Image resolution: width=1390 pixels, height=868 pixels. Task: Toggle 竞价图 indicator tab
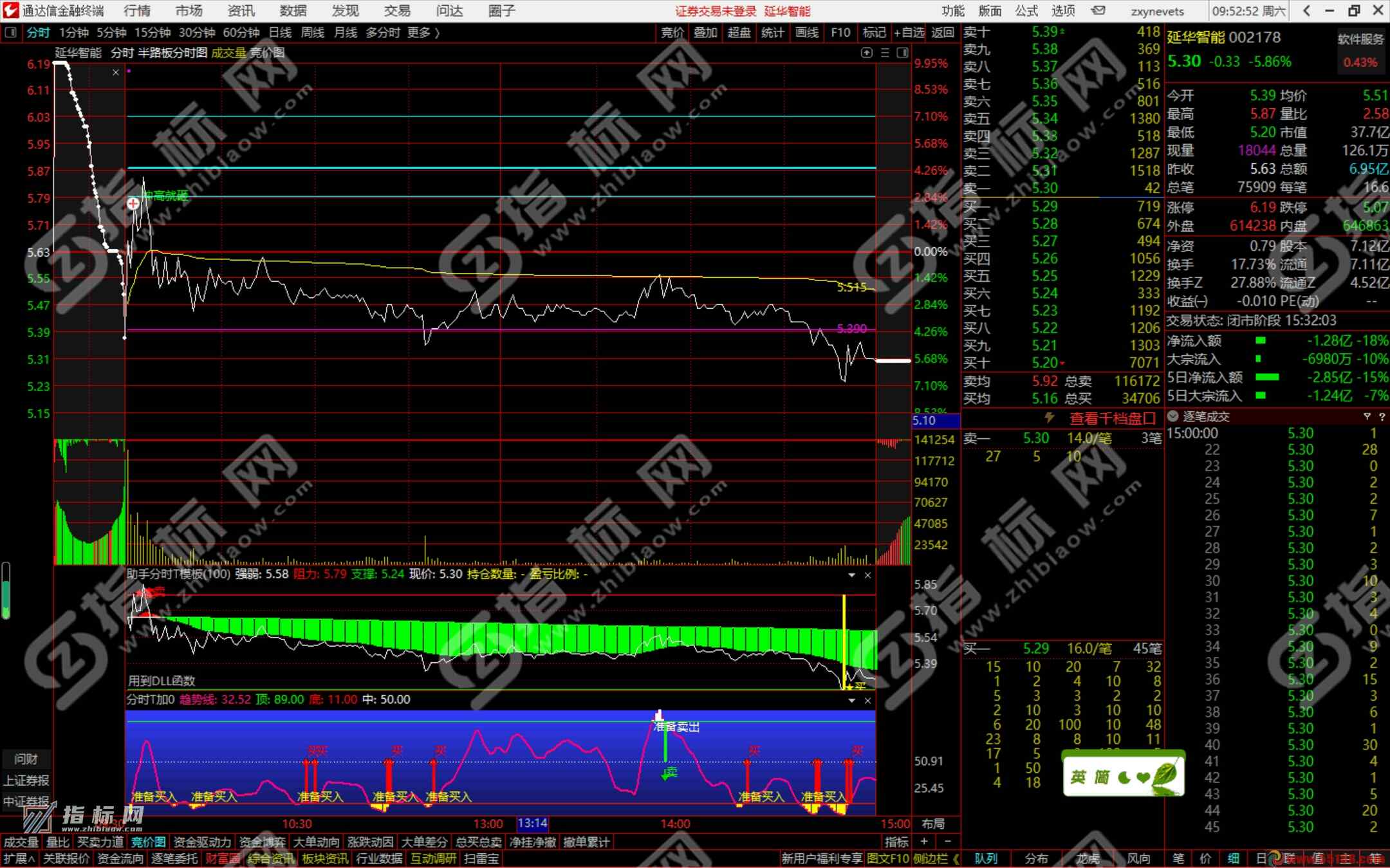(x=148, y=842)
